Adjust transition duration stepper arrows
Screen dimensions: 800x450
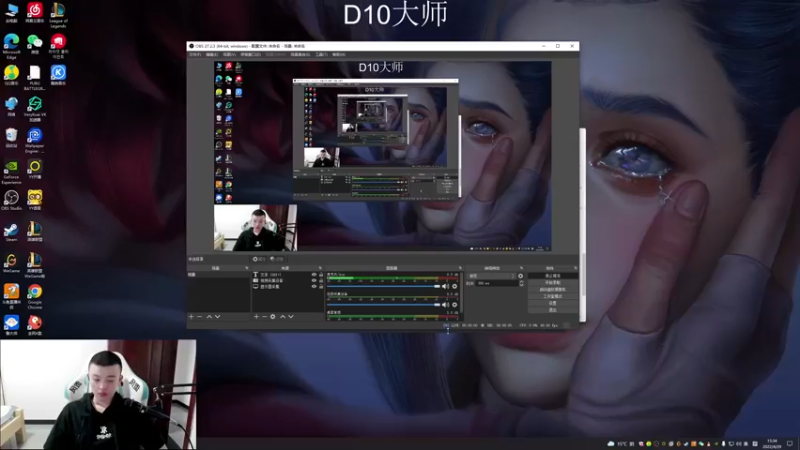[x=521, y=283]
